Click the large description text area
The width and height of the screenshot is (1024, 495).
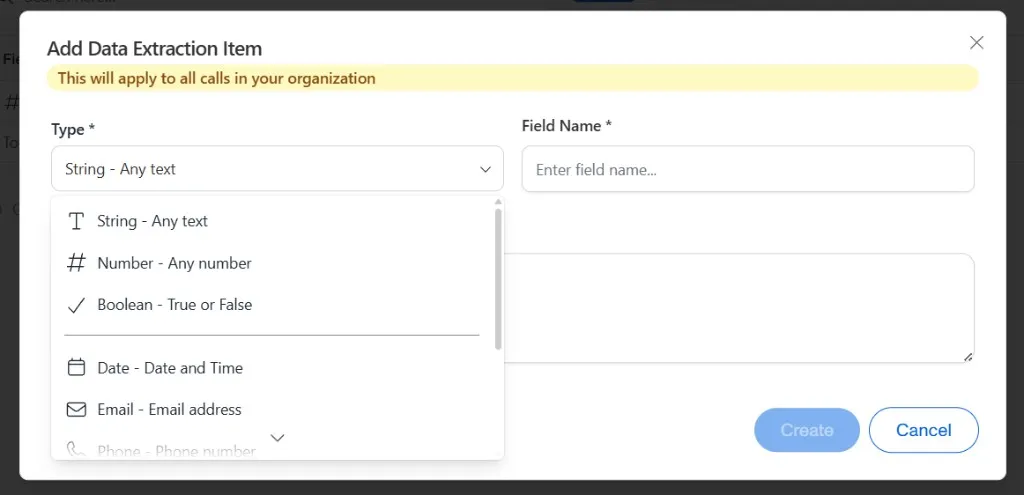coord(739,308)
